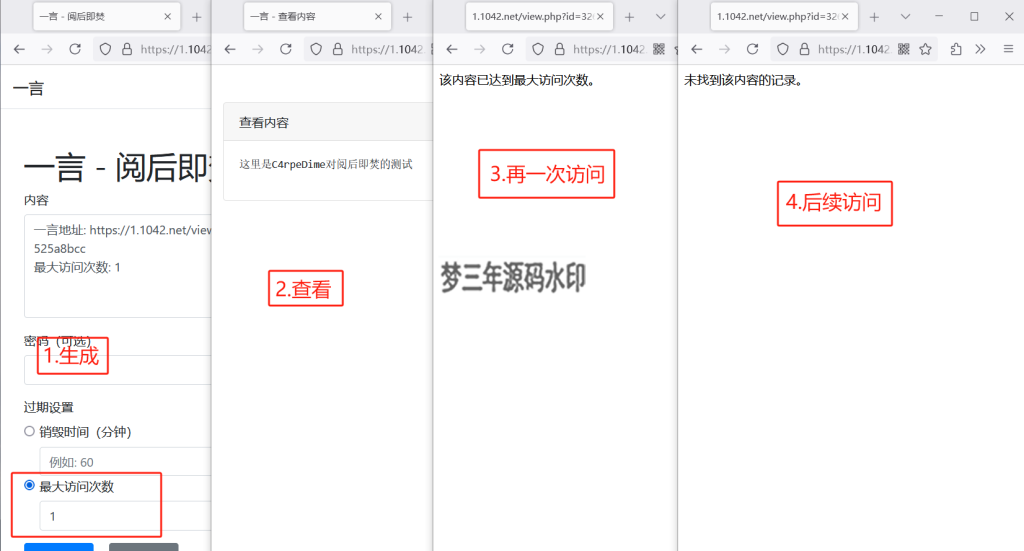Click the max visits input showing 1
This screenshot has height=551, width=1024.
pos(125,516)
